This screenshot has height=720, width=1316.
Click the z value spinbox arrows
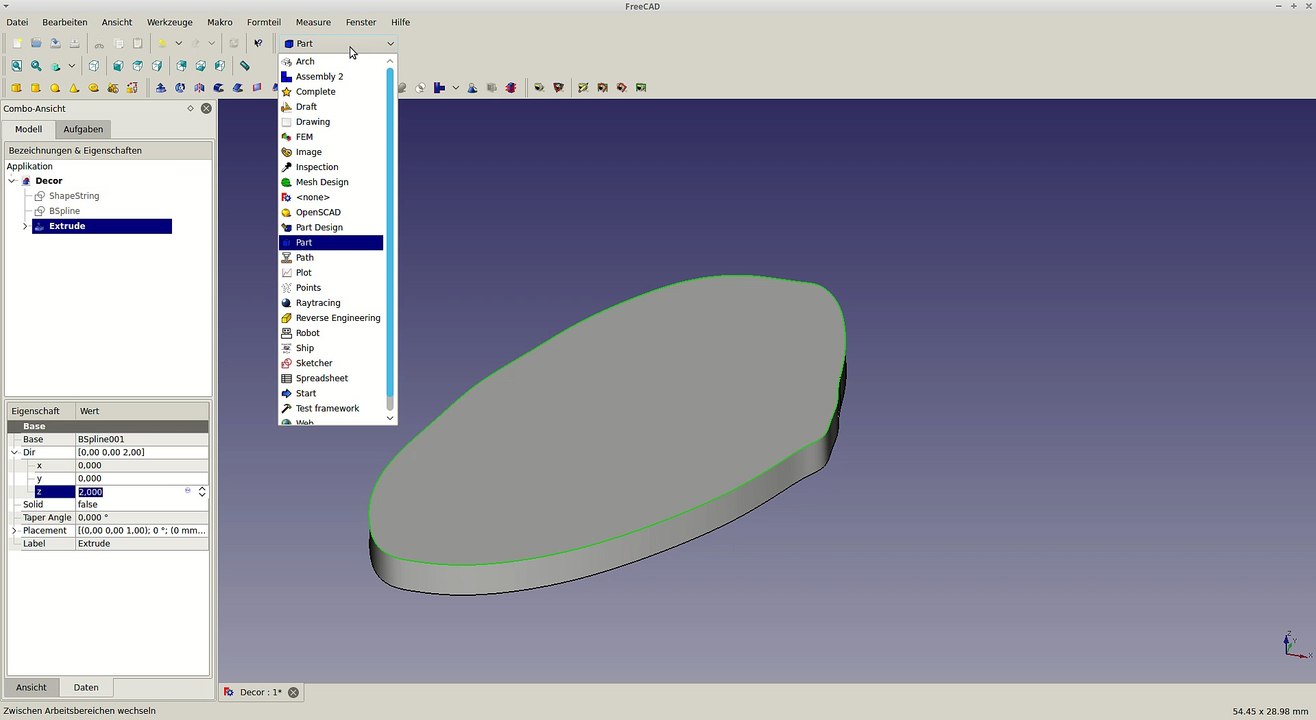tap(202, 492)
